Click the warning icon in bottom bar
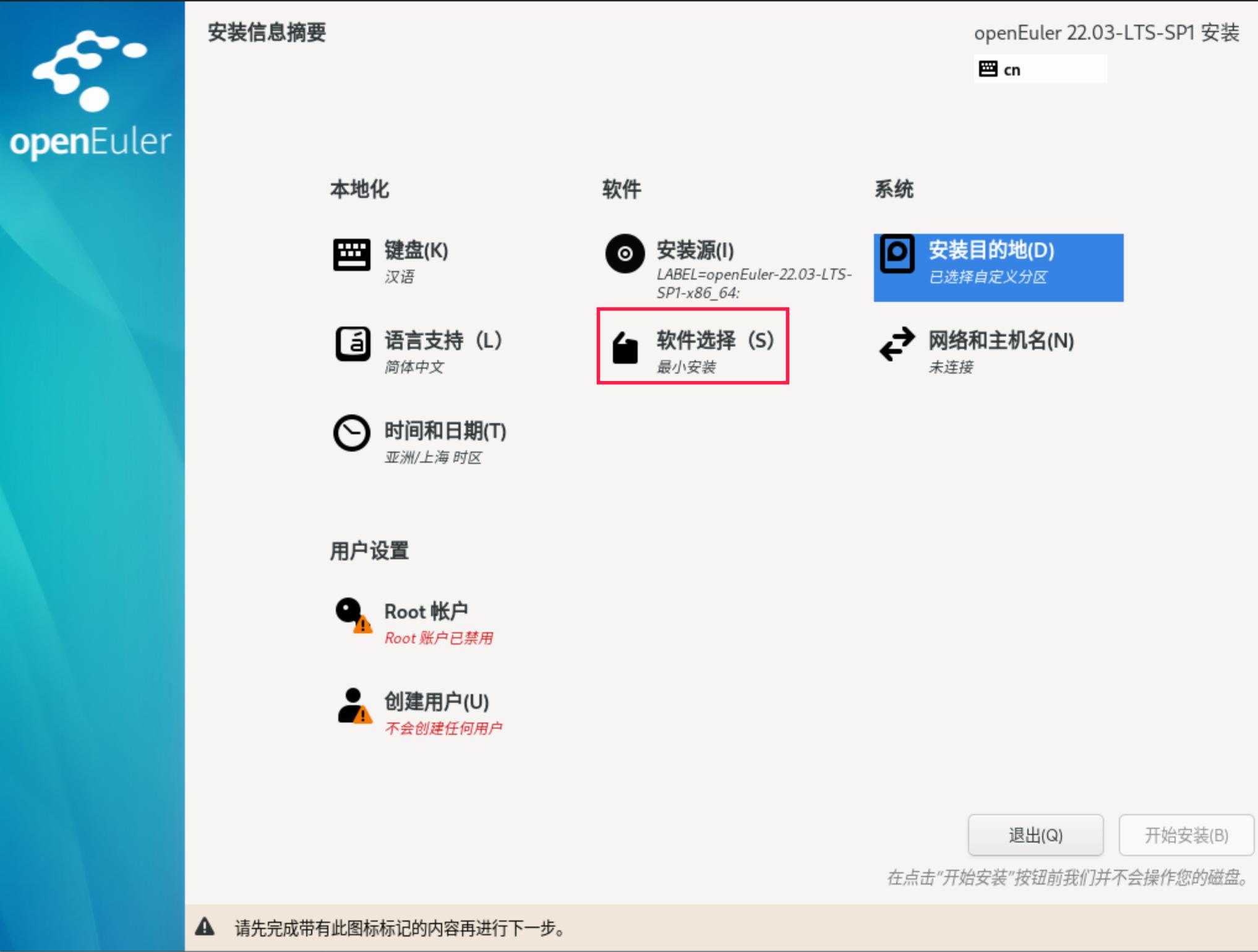The height and width of the screenshot is (952, 1258). 206,928
